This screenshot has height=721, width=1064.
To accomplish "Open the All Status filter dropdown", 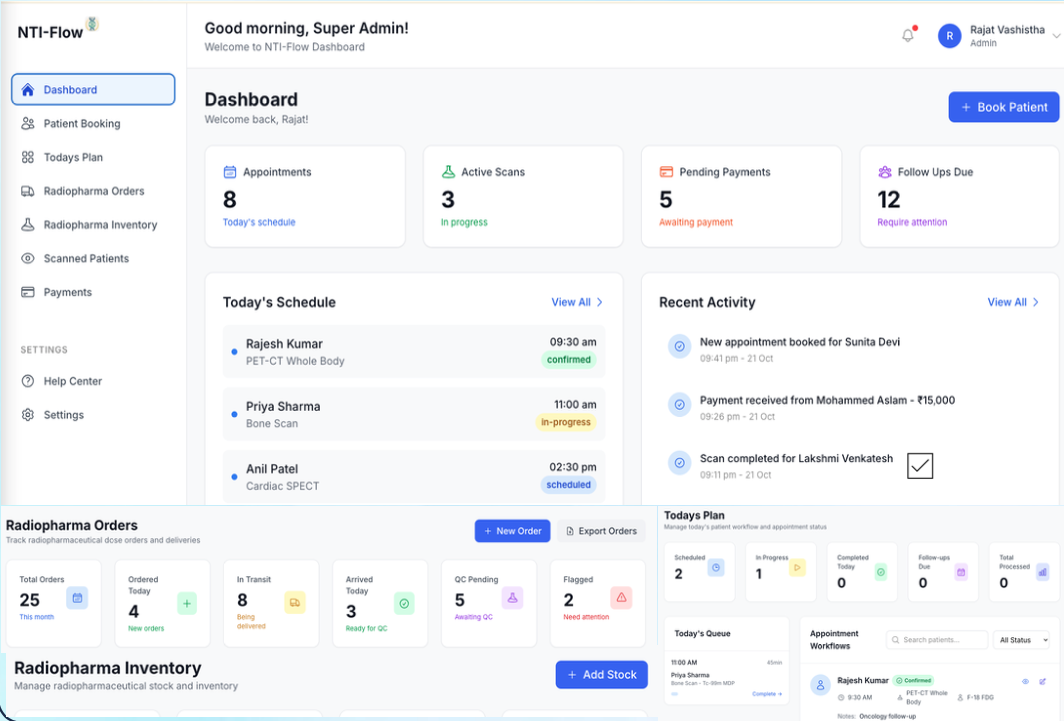I will click(1023, 640).
